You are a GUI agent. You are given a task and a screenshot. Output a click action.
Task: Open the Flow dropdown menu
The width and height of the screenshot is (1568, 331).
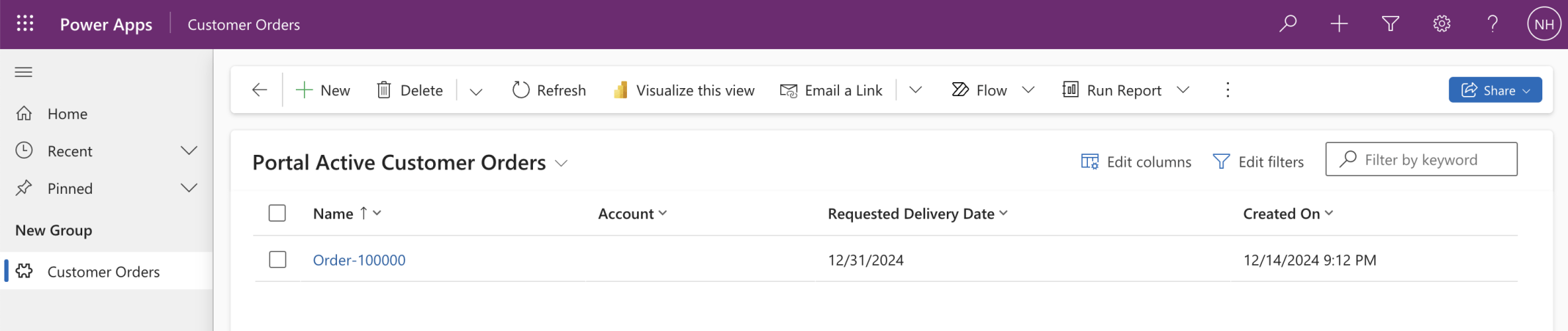pos(1028,90)
